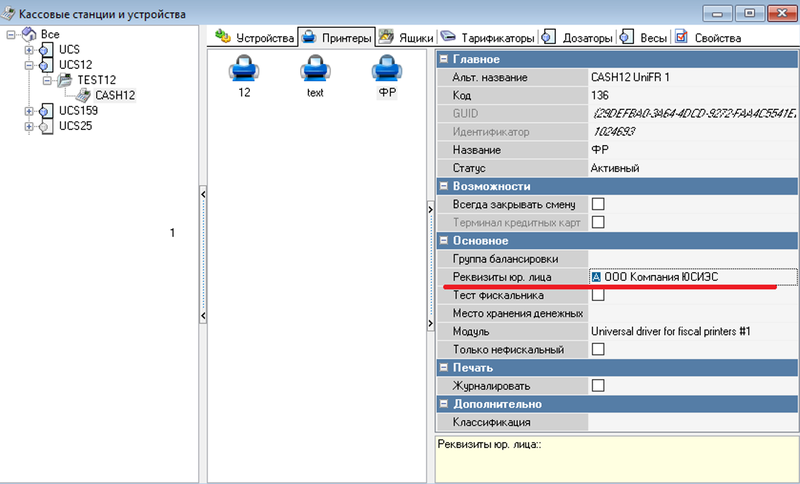Screen dimensions: 800x484
Task: Open the Ящики tab
Action: click(x=406, y=37)
